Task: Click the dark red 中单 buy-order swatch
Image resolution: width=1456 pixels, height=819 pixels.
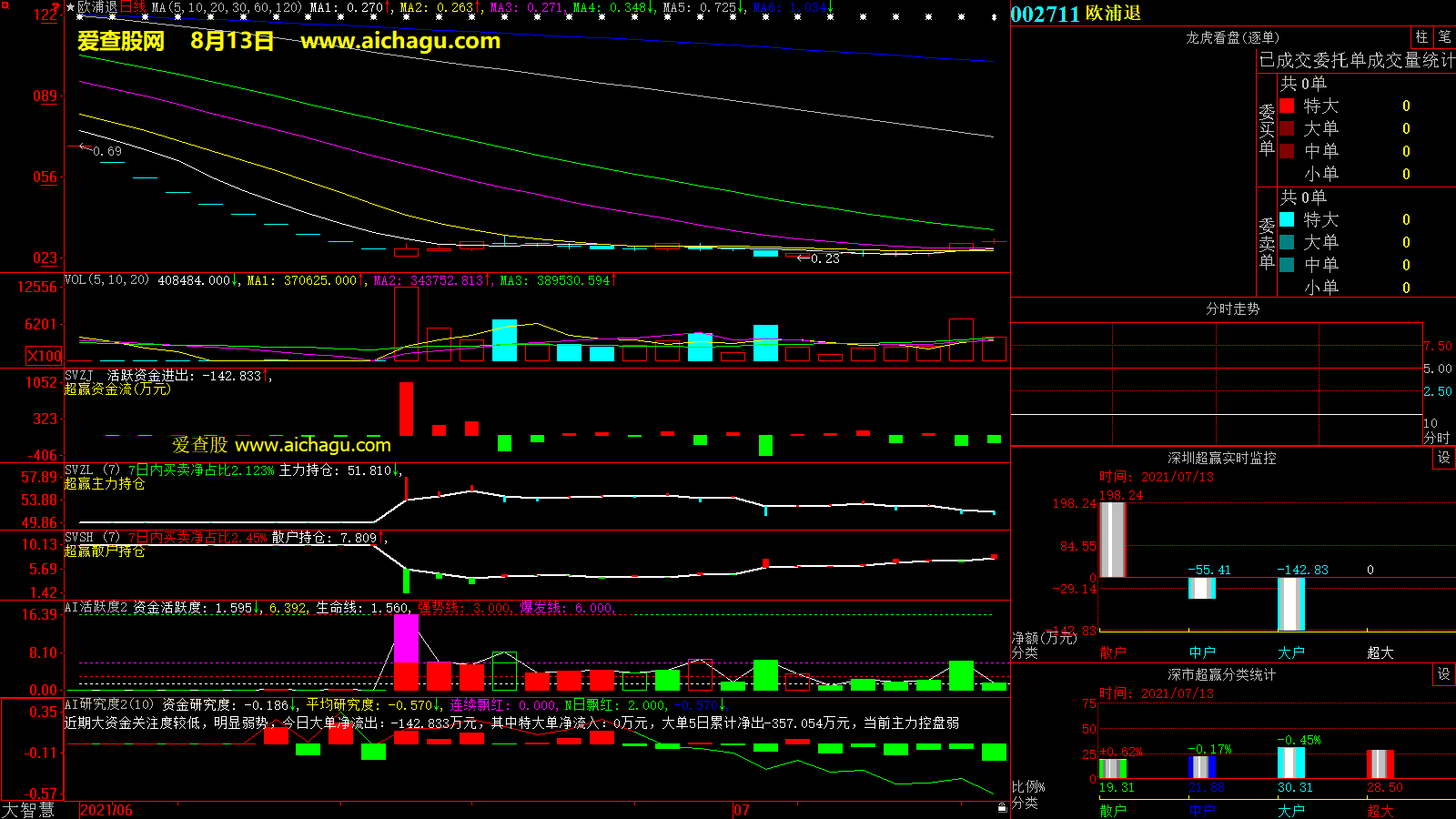Action: (x=1287, y=151)
